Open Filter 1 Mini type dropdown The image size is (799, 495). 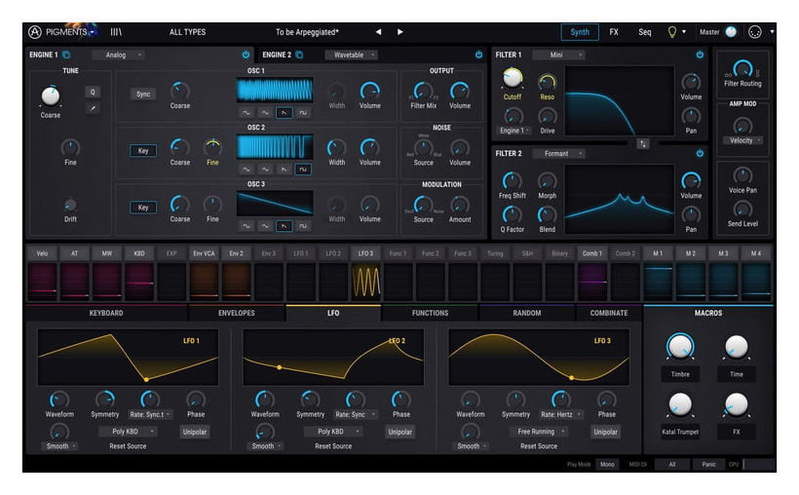click(x=558, y=55)
